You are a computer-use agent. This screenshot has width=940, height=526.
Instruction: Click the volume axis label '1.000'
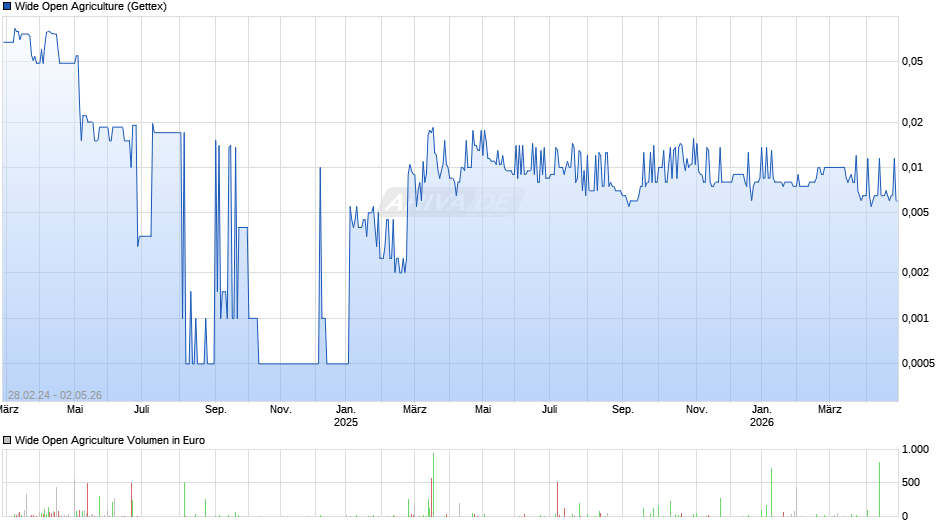[x=915, y=449]
